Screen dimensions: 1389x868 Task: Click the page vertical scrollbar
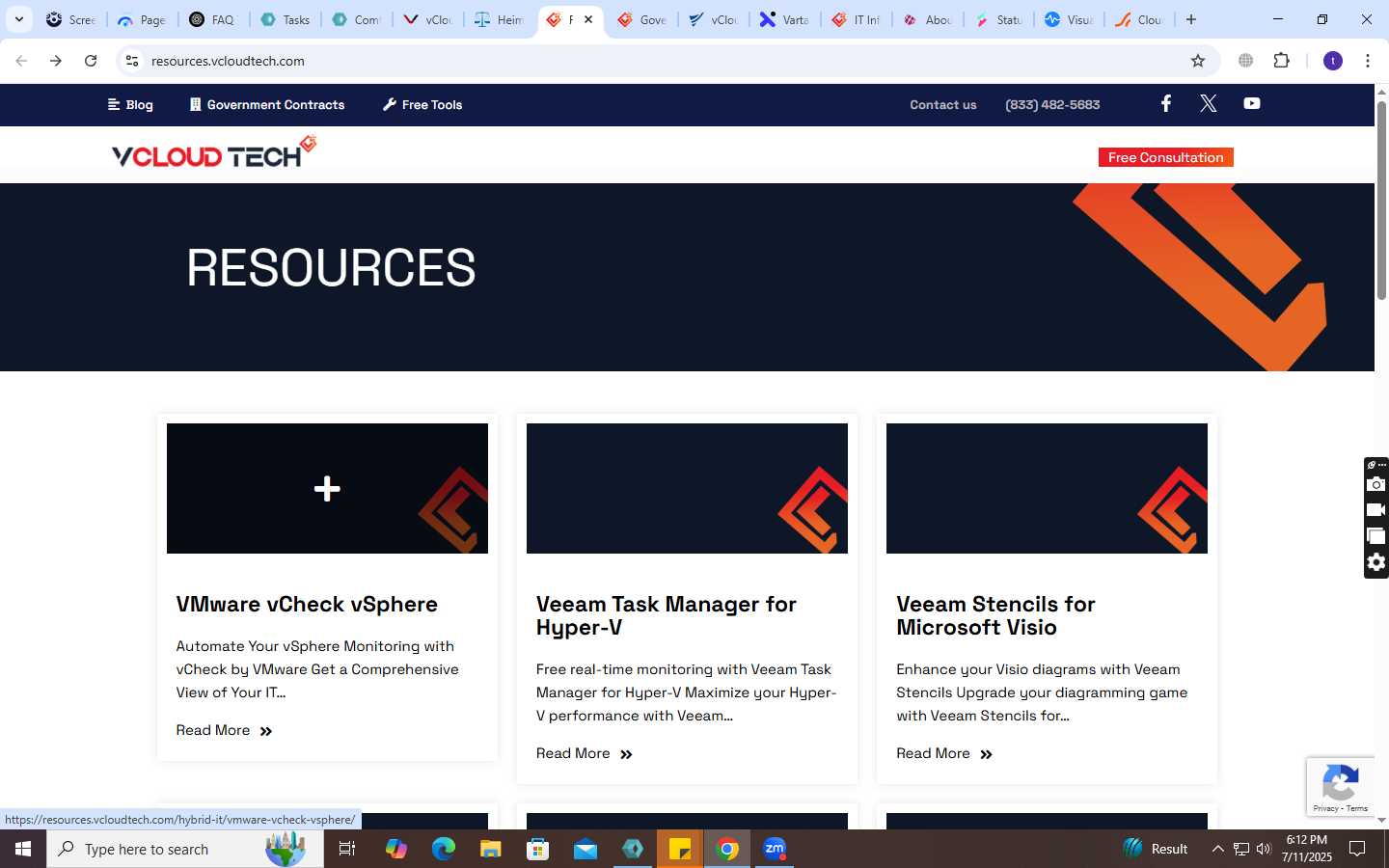(x=1381, y=199)
